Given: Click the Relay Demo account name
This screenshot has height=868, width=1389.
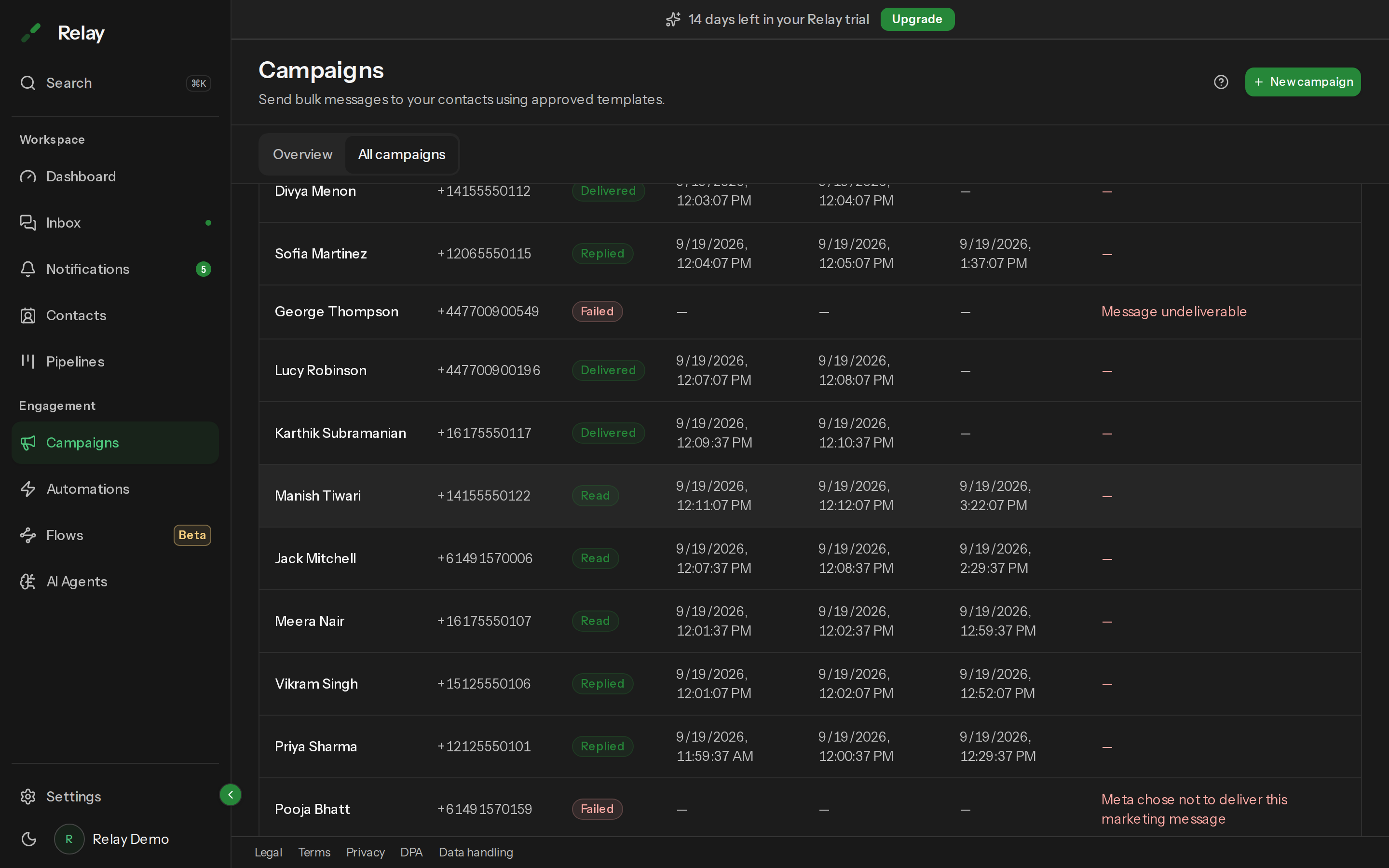Looking at the screenshot, I should pos(131,839).
